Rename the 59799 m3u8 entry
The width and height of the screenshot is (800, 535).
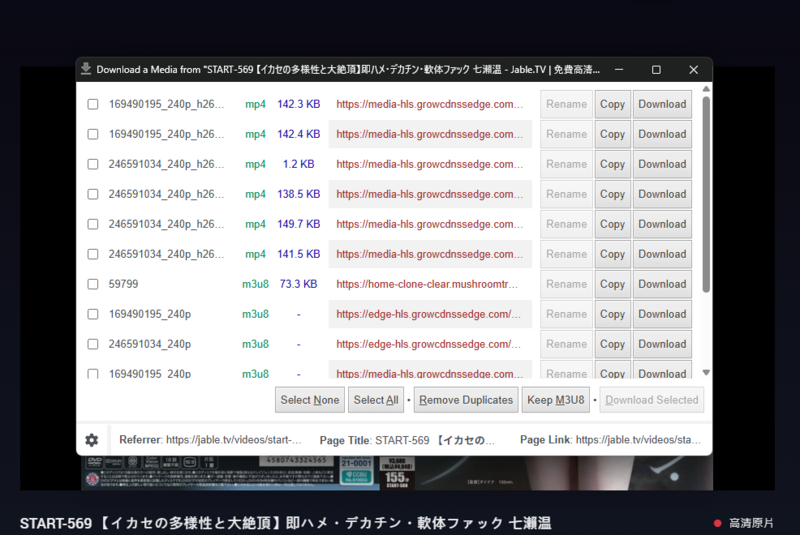[566, 284]
